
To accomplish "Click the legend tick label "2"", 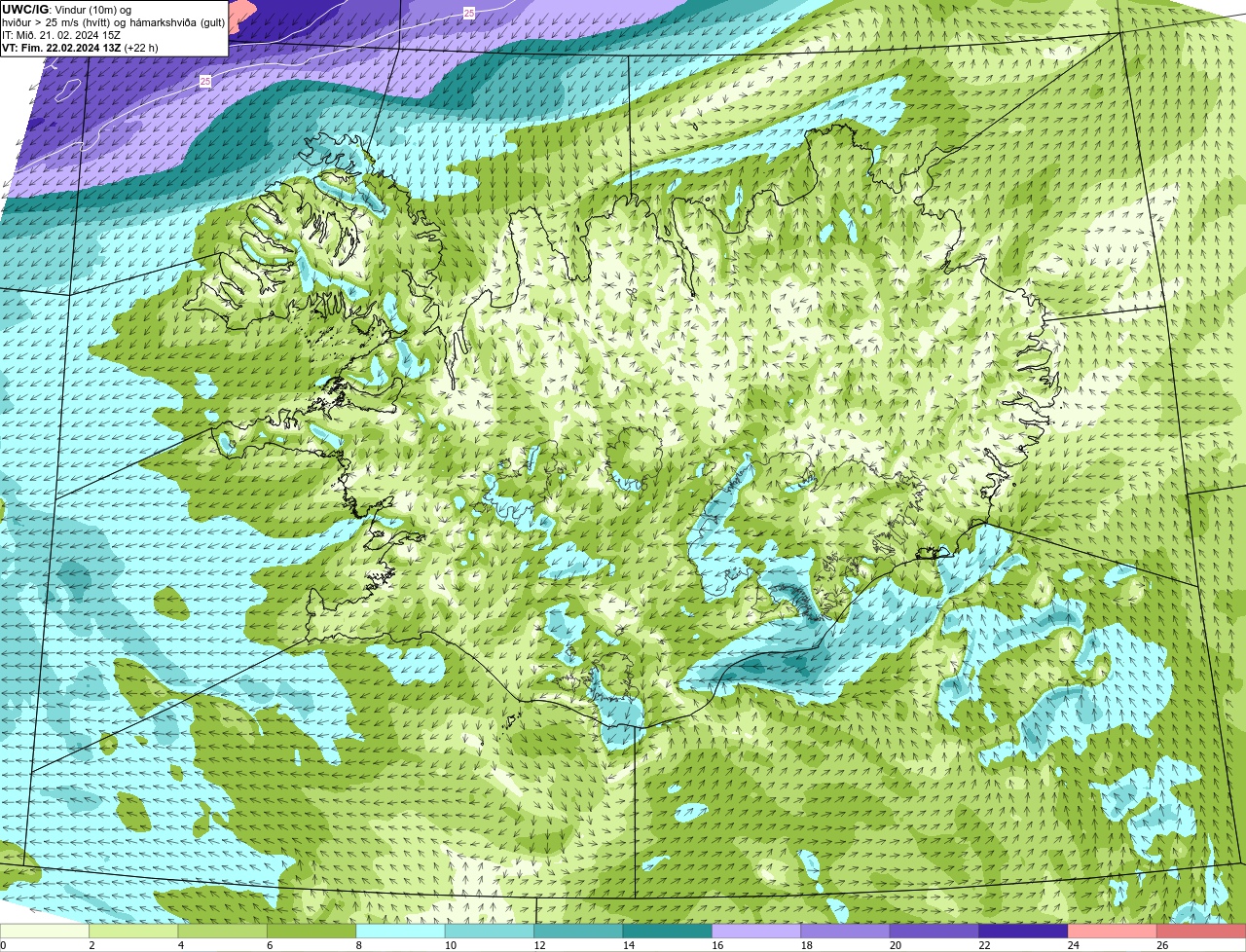I will [x=92, y=945].
